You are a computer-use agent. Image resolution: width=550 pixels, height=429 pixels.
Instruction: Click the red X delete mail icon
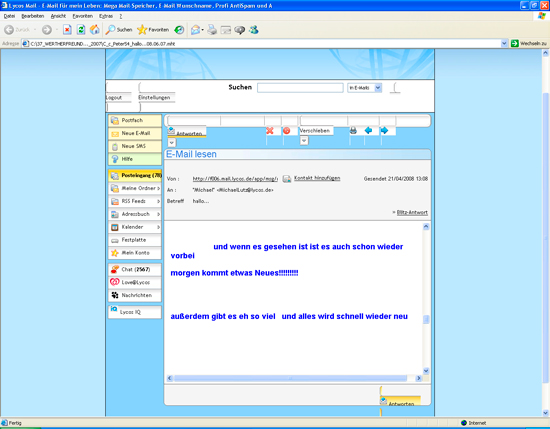pos(269,131)
